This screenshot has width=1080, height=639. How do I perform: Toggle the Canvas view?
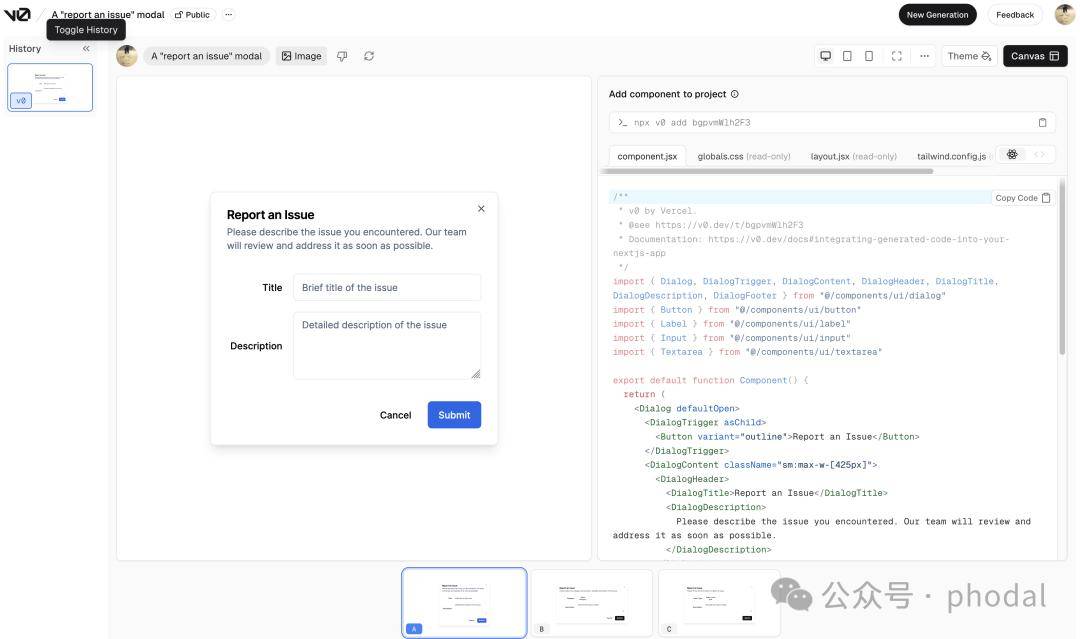pos(1035,56)
